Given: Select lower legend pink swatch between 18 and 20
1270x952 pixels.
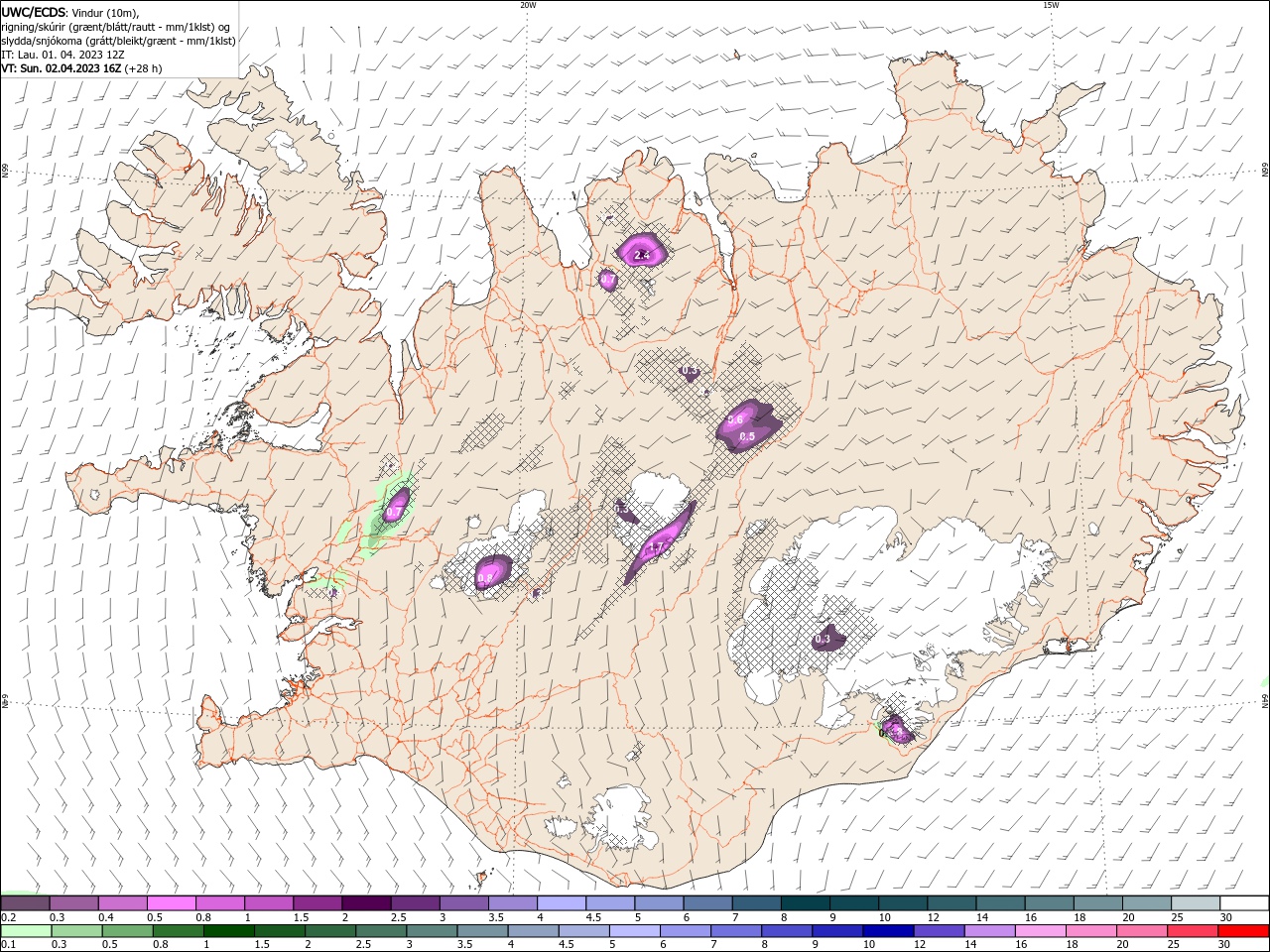Looking at the screenshot, I should tap(1090, 931).
